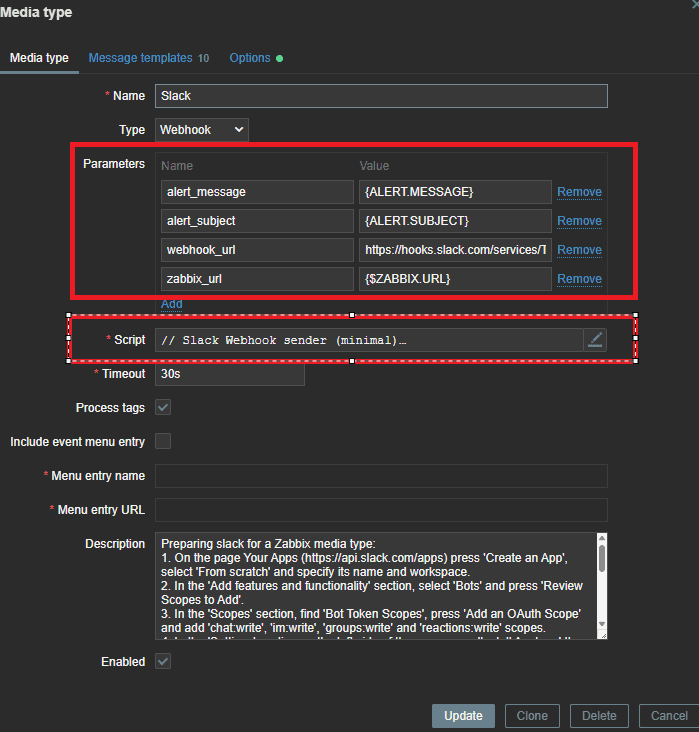Remove the alert_message parameter

(579, 192)
